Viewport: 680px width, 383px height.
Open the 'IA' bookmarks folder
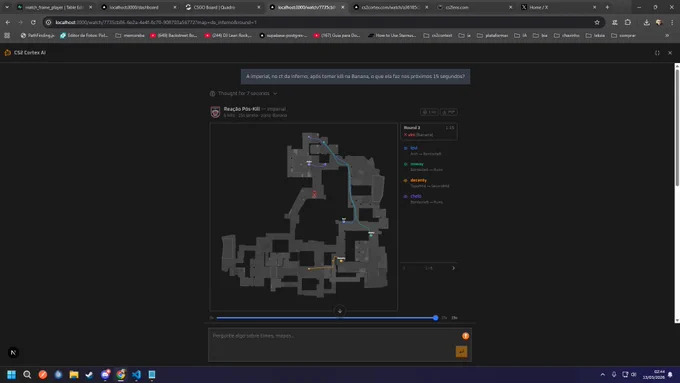520,36
